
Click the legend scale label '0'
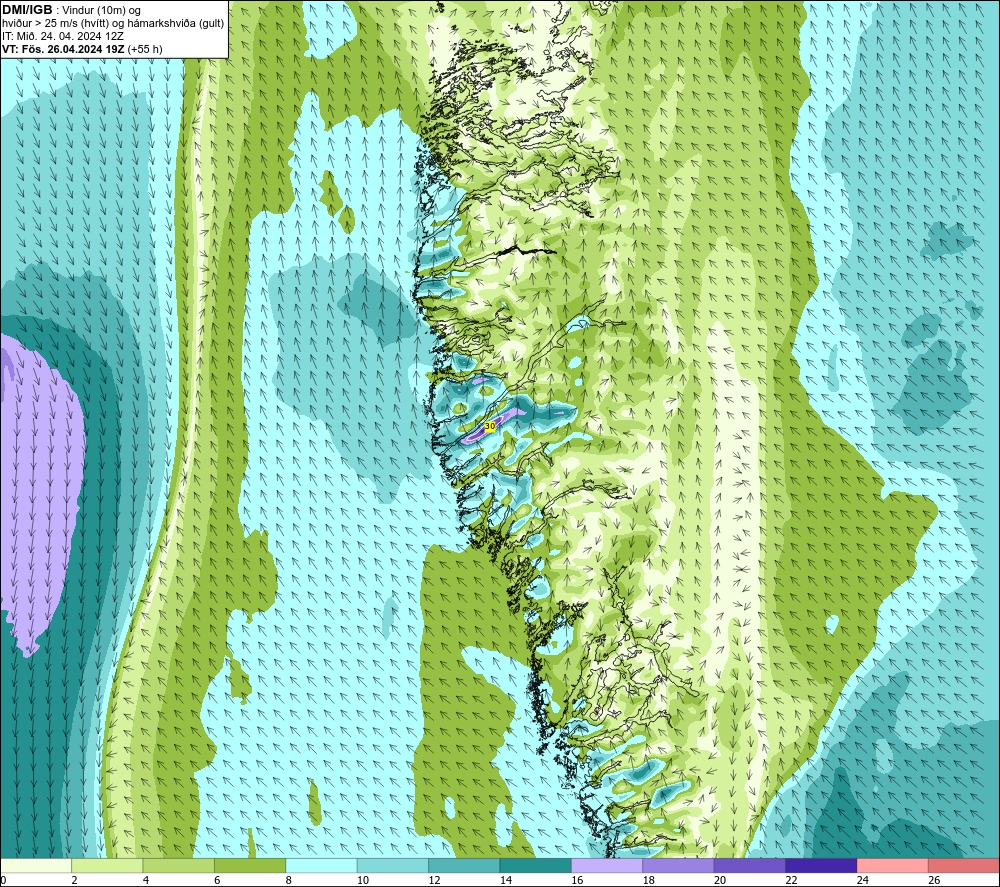[x=3, y=880]
